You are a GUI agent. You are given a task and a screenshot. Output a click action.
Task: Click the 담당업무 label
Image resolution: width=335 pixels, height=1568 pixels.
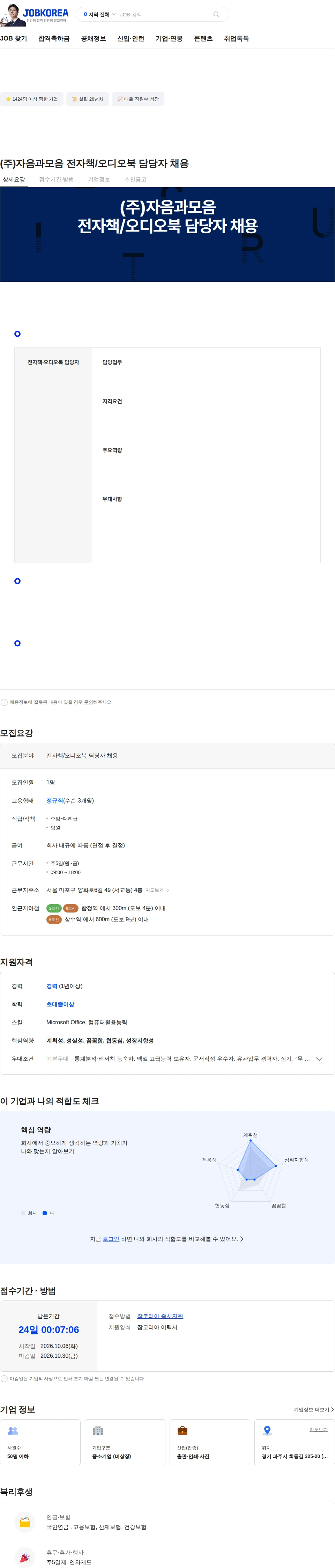(112, 362)
